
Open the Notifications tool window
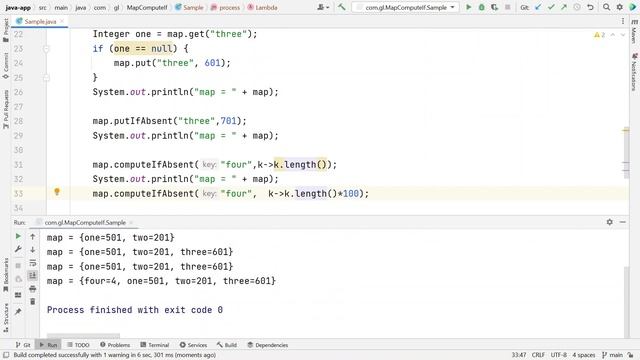point(634,72)
